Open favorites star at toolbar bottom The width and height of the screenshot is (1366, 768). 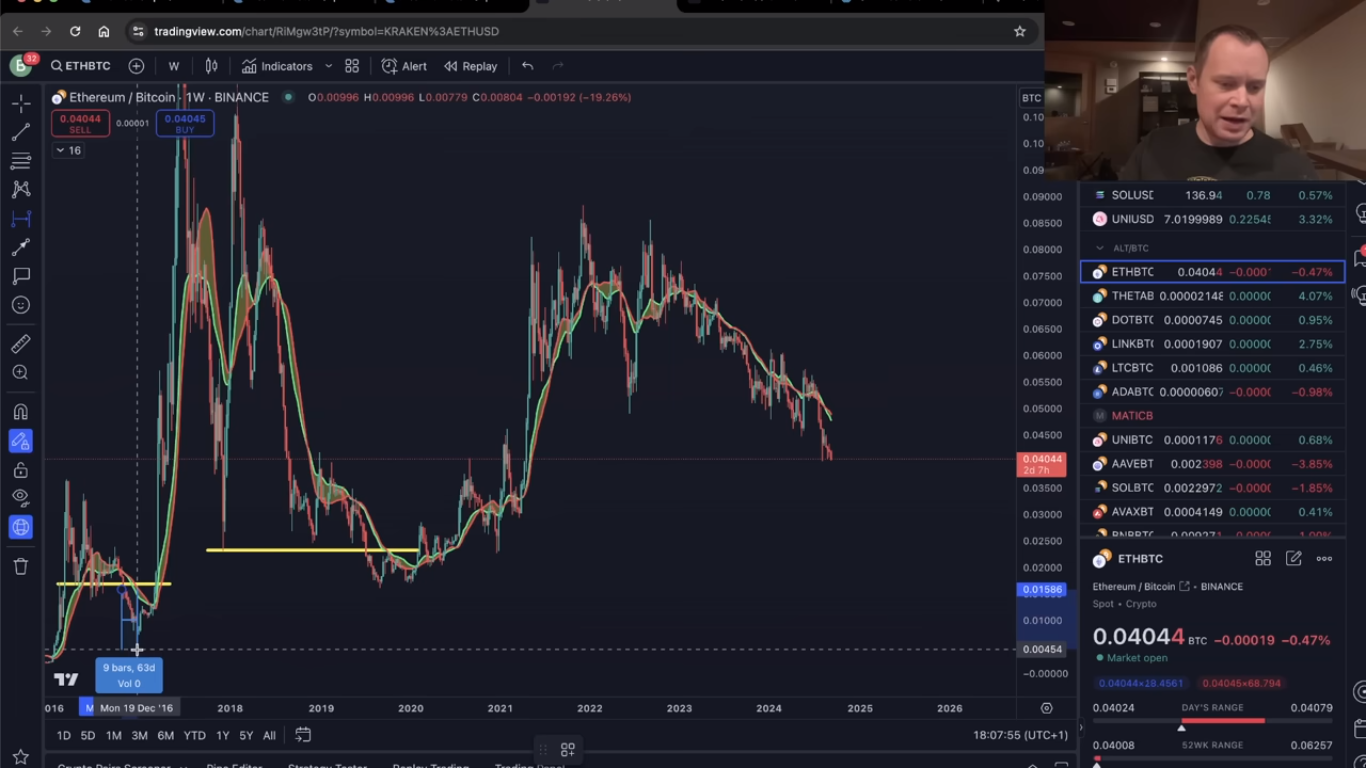point(21,757)
